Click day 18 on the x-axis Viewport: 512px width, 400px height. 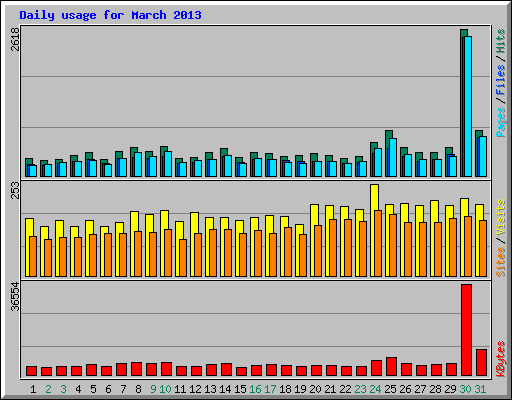pyautogui.click(x=285, y=389)
